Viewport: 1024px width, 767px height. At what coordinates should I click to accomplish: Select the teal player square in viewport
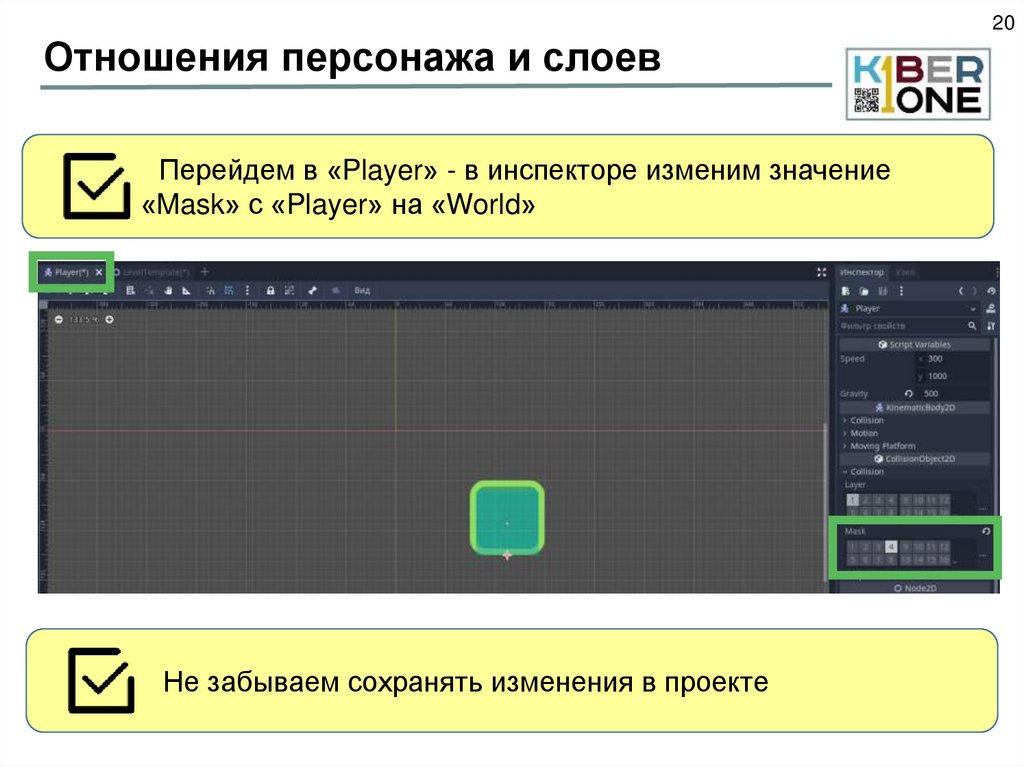point(507,517)
